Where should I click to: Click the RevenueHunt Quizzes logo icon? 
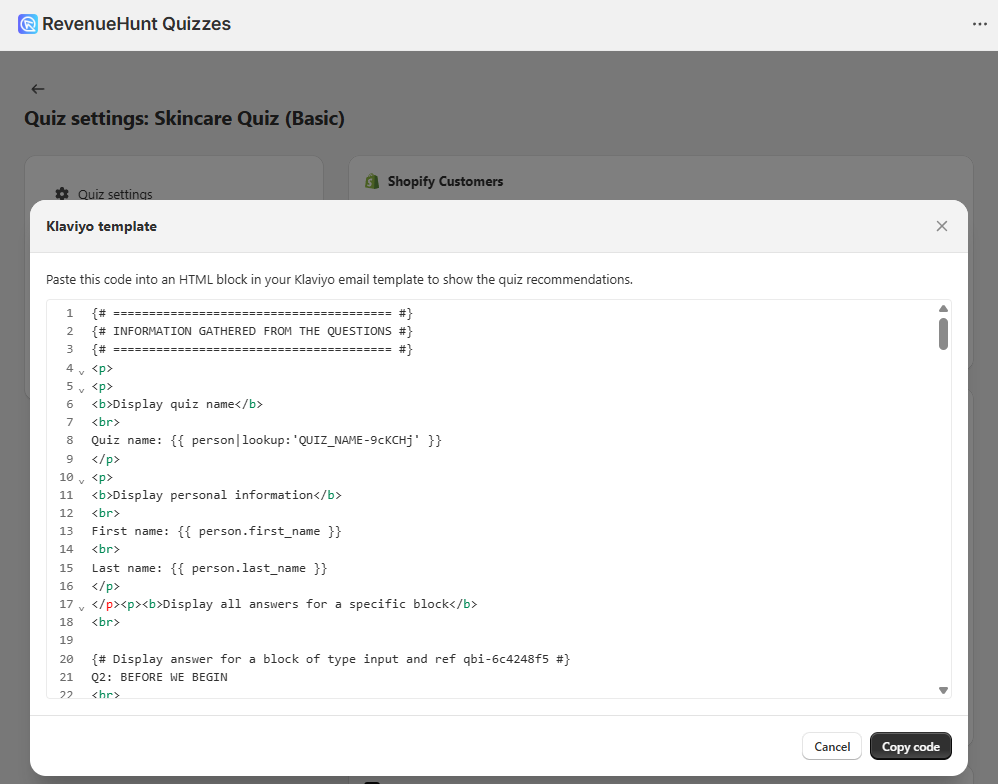coord(28,24)
